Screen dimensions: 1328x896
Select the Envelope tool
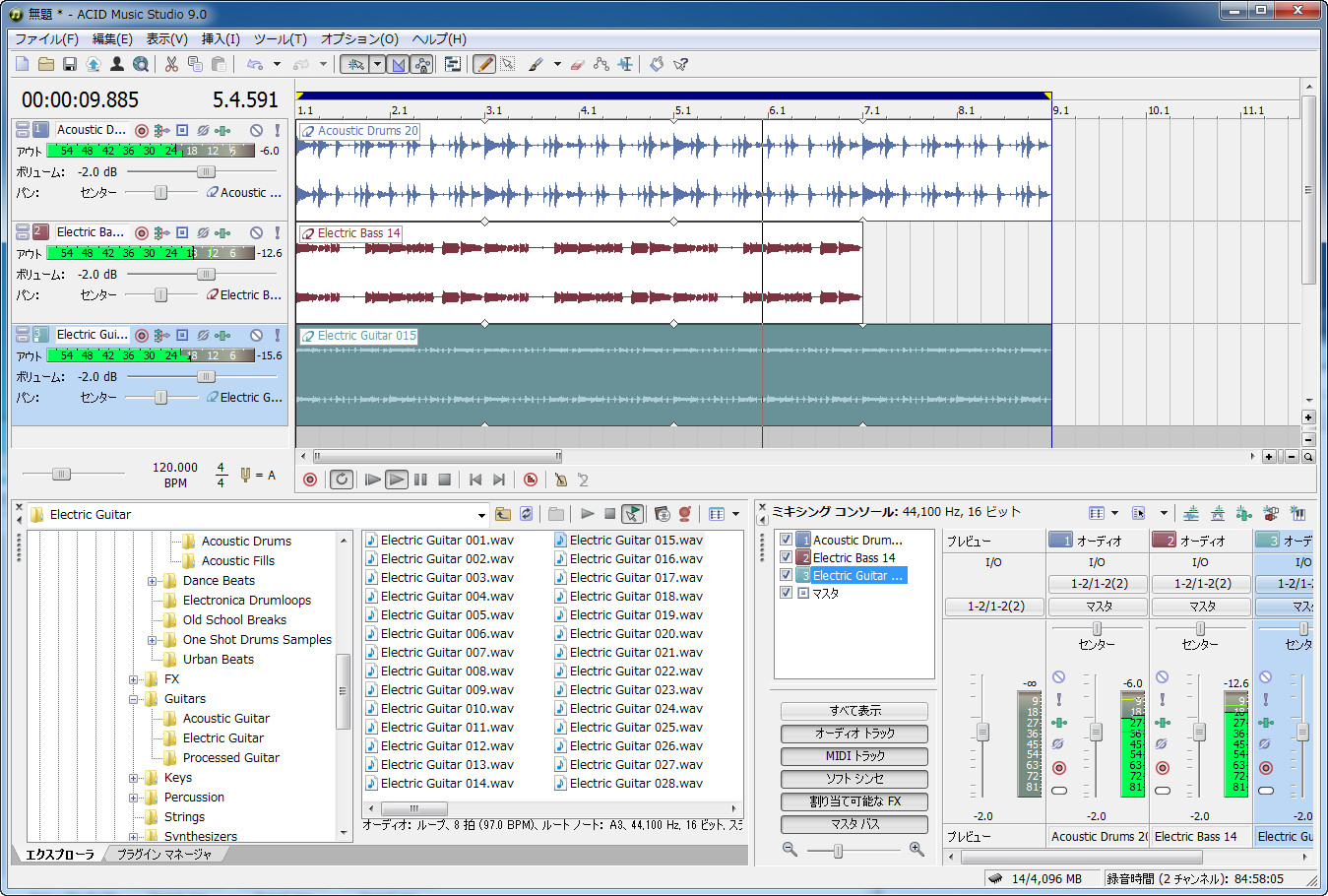coord(601,64)
